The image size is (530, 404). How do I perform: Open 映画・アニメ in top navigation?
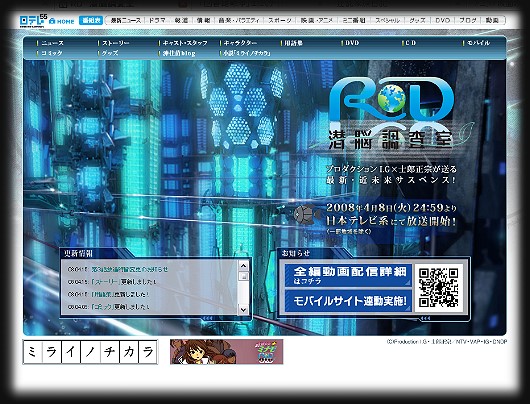(x=317, y=21)
